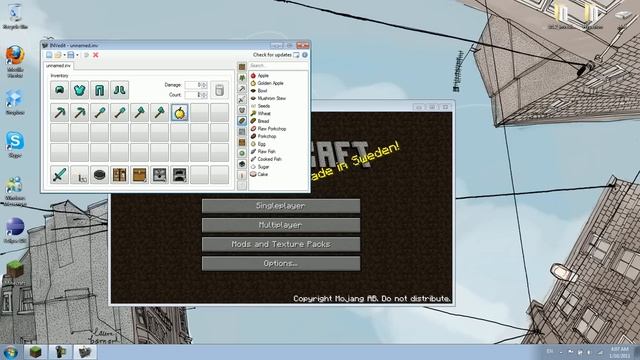Open the armor category in item sidebar
The height and width of the screenshot is (360, 640).
[x=242, y=110]
